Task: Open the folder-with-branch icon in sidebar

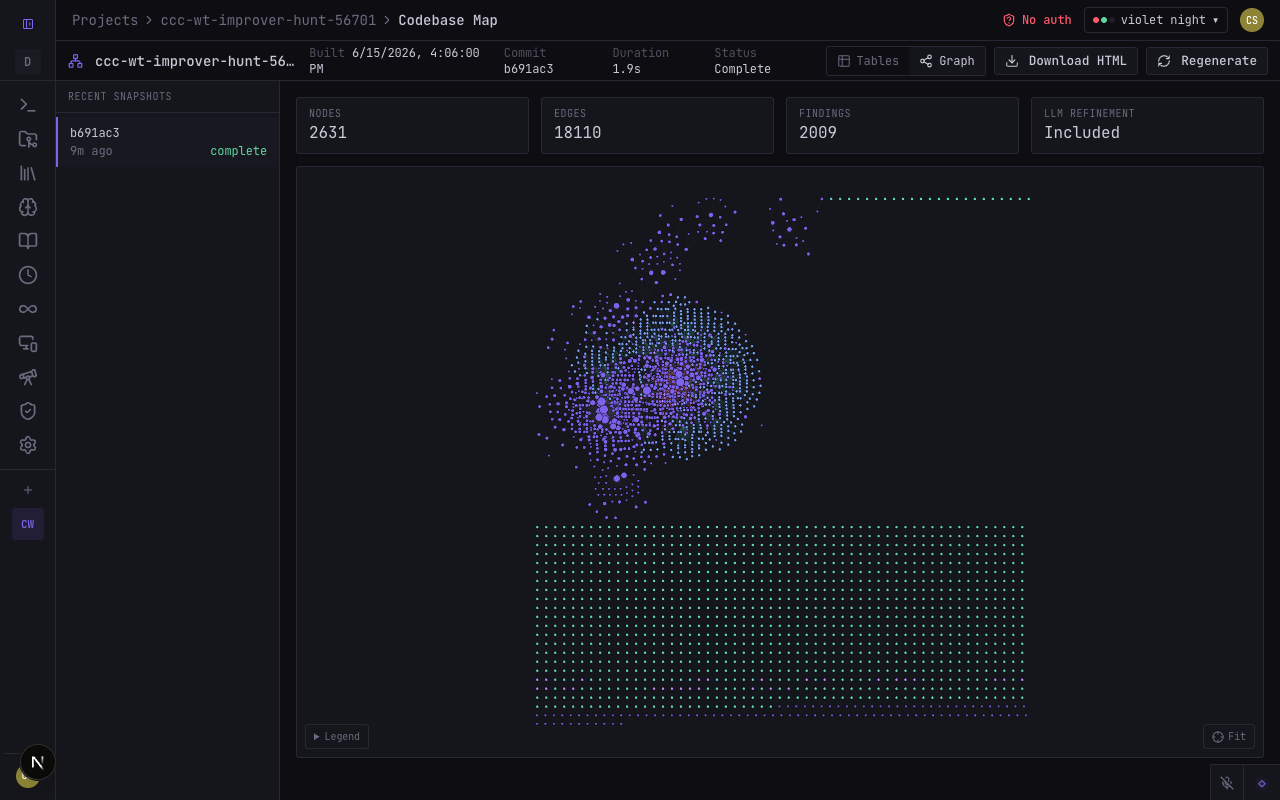Action: click(x=28, y=139)
